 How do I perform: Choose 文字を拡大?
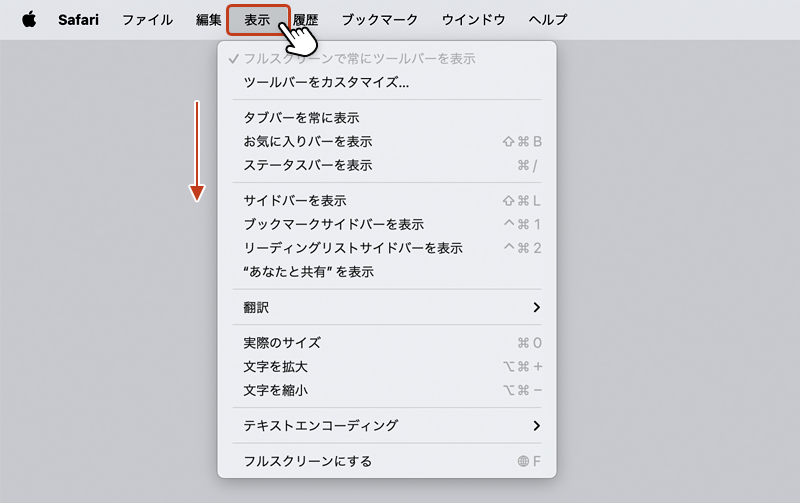point(387,366)
